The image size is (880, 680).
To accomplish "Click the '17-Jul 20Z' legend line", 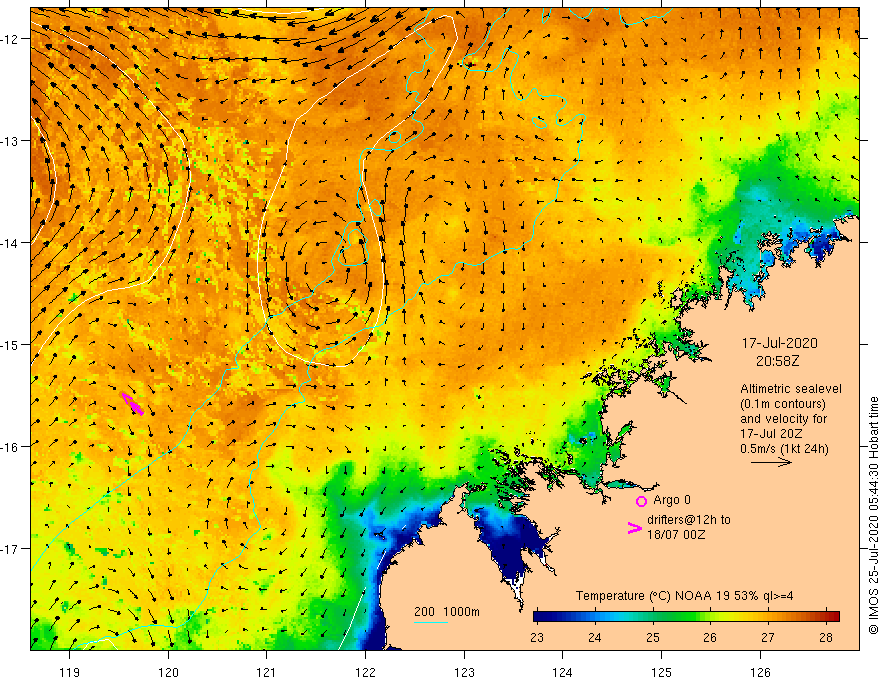I will point(771,434).
